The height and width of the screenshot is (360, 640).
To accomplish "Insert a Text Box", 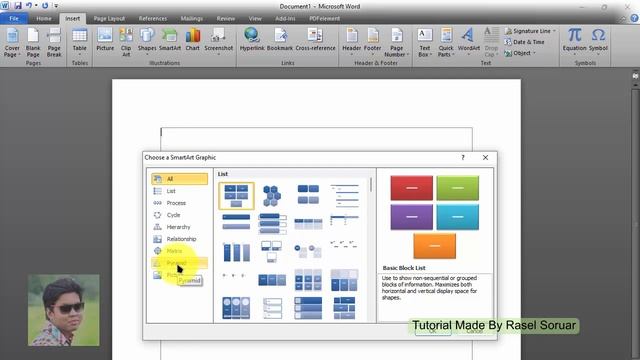I will [x=424, y=42].
